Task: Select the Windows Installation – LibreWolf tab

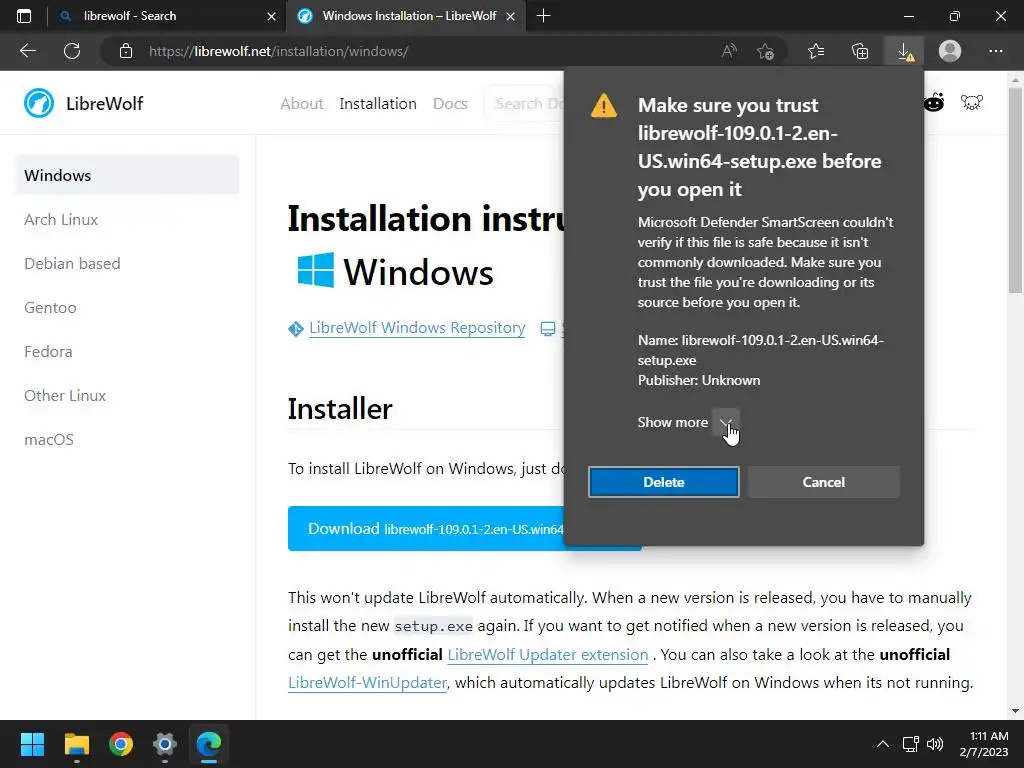Action: [x=405, y=16]
